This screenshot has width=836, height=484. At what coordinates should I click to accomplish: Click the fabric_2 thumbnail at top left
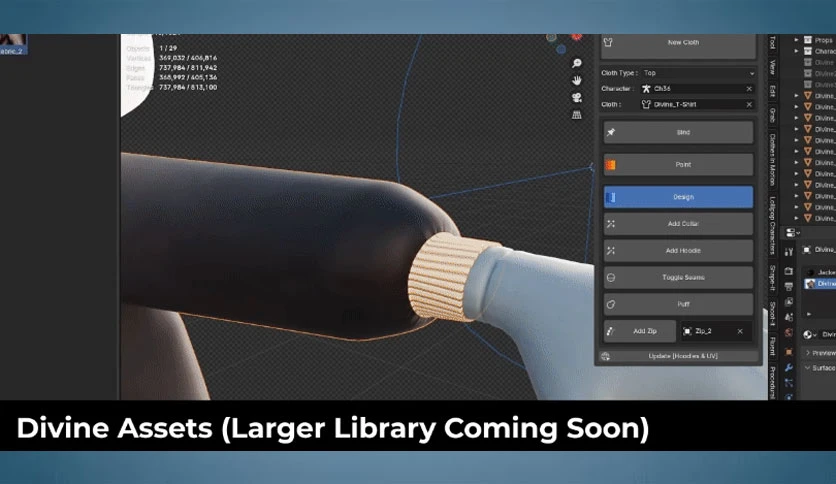point(13,44)
